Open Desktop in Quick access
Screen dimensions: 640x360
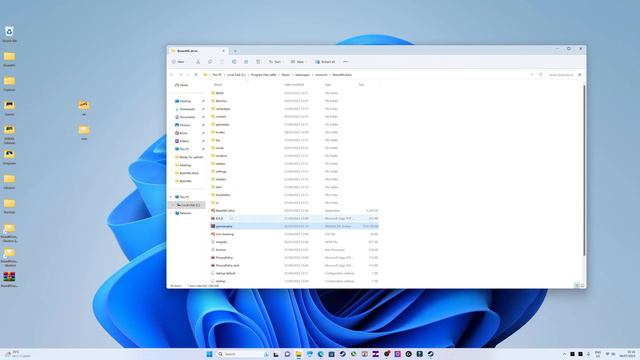[183, 101]
